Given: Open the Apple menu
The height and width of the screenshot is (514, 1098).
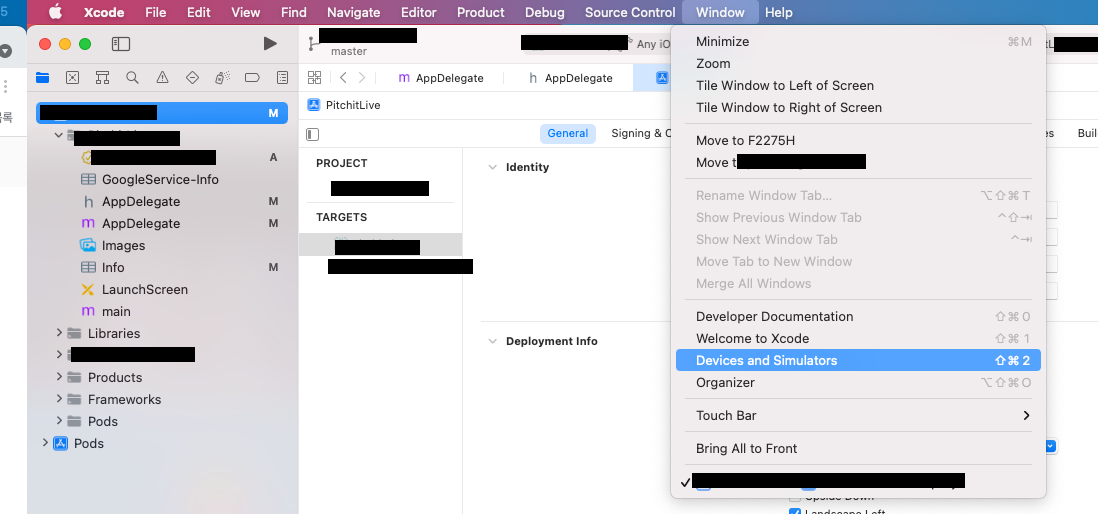Looking at the screenshot, I should (x=55, y=12).
